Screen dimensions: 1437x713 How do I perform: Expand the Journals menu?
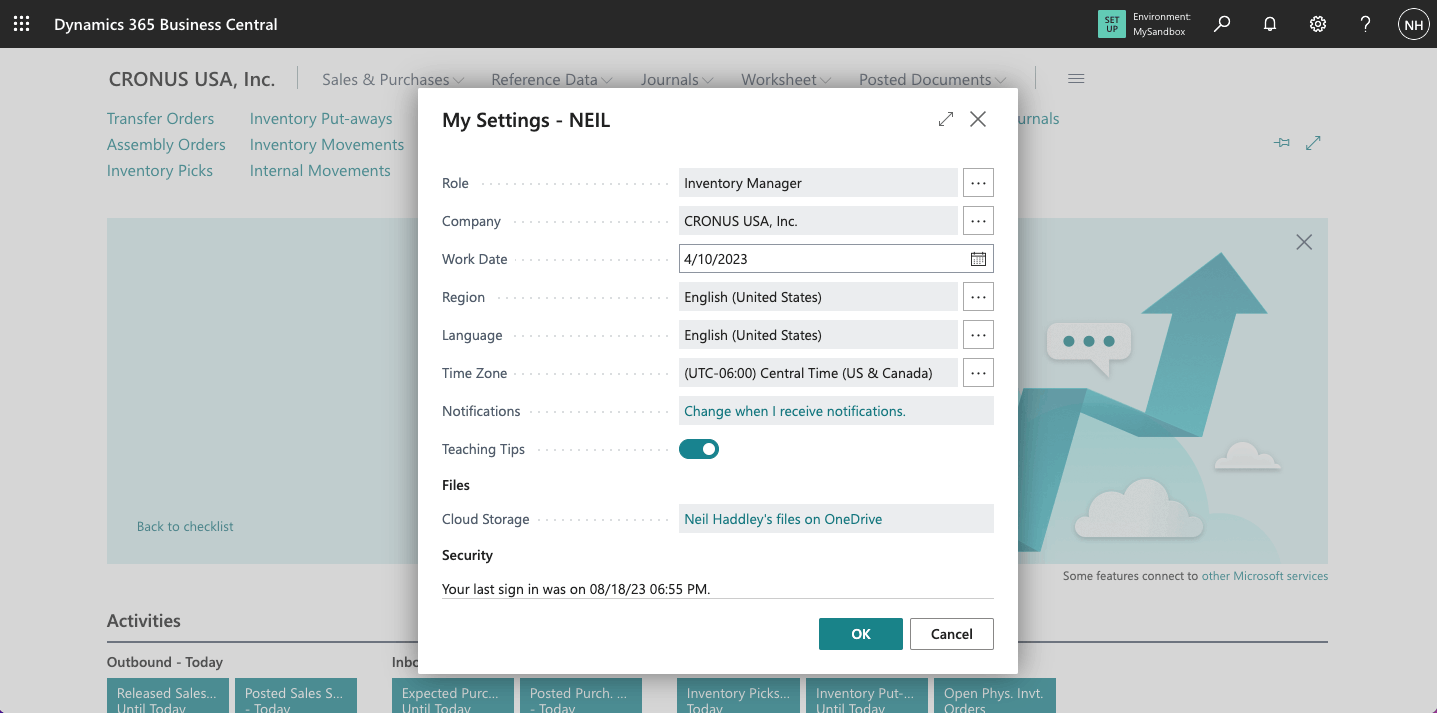coord(677,79)
